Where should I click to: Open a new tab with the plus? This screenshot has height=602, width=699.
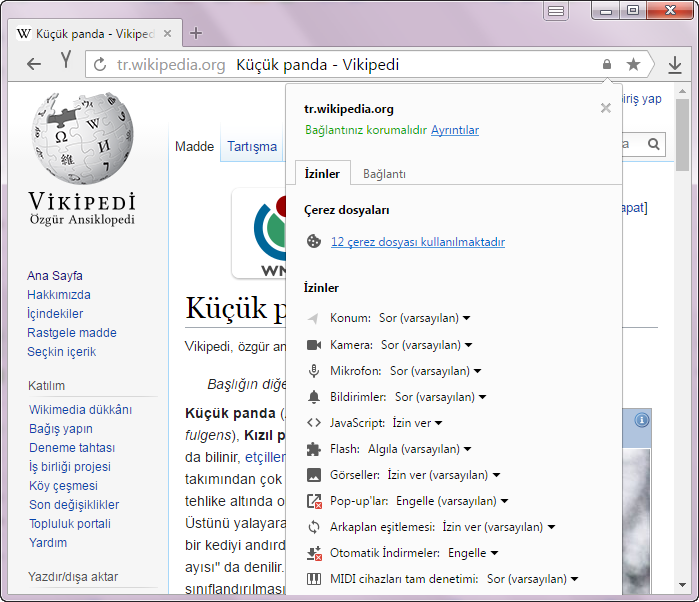(196, 33)
